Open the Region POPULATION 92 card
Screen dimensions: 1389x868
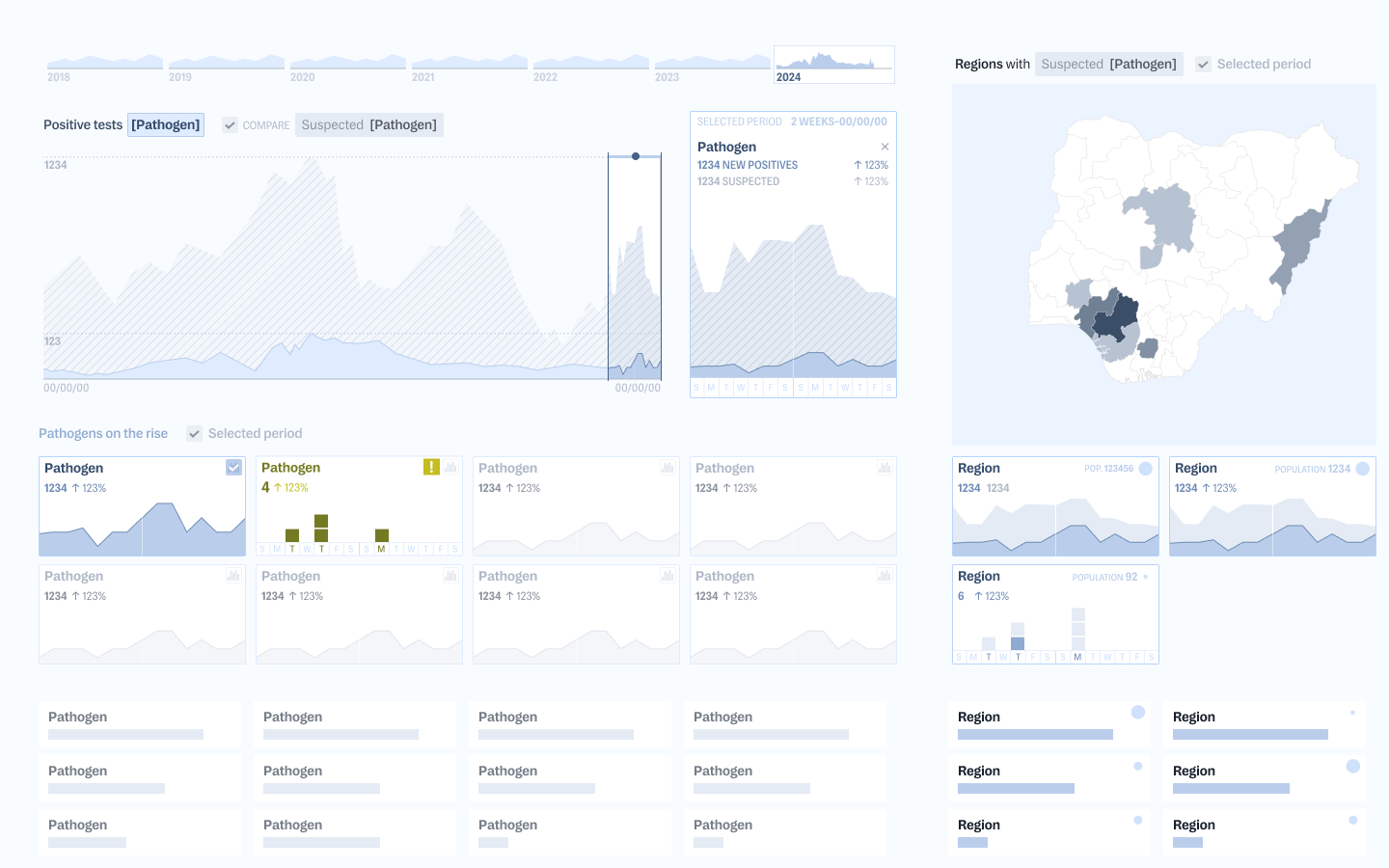click(1055, 614)
